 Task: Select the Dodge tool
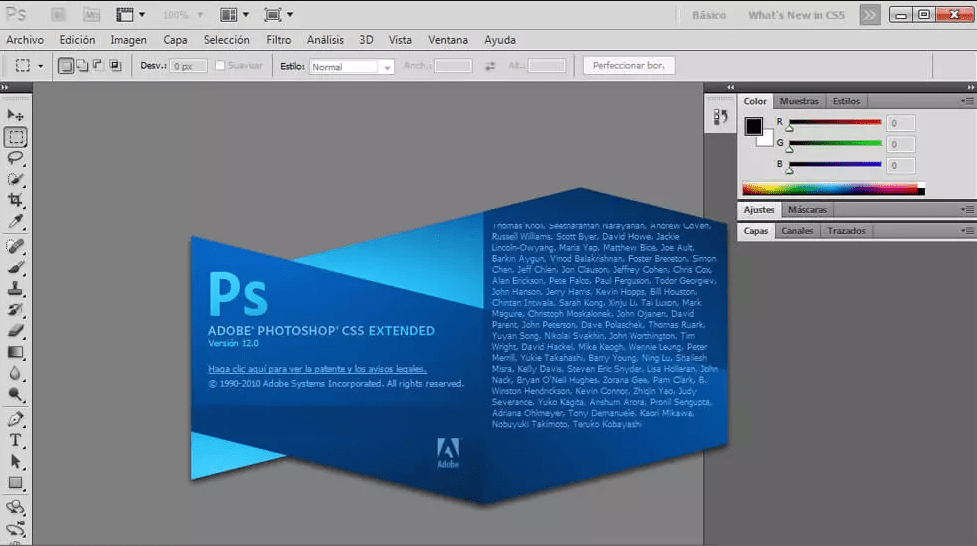click(x=16, y=395)
